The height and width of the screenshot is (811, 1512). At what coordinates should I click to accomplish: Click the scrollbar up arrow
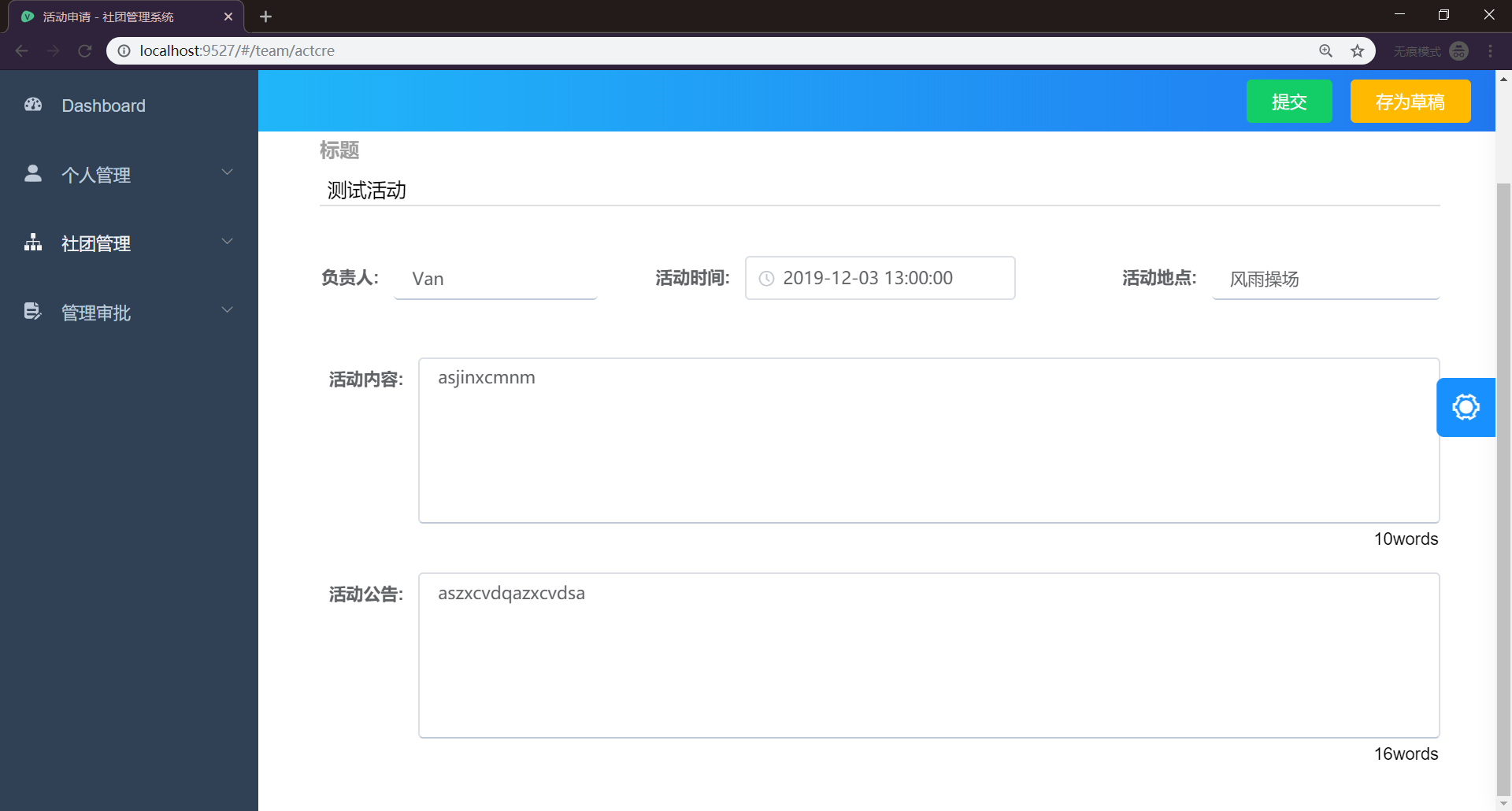tap(1503, 78)
